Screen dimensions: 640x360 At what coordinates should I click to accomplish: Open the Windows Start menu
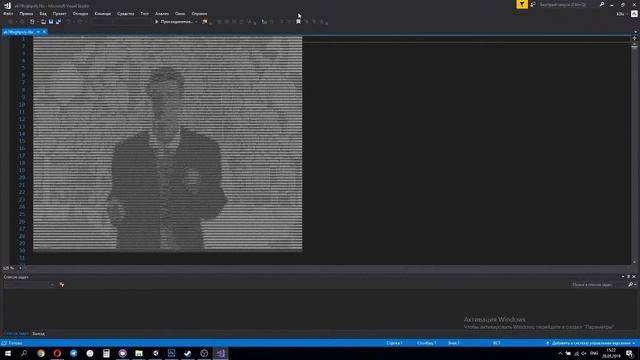8,353
